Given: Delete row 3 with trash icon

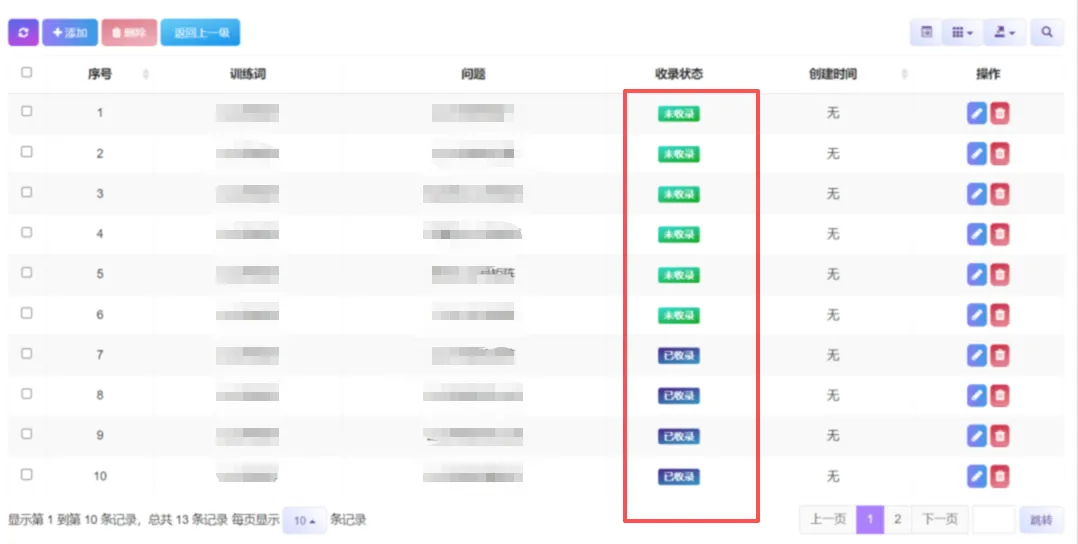Looking at the screenshot, I should 1000,194.
